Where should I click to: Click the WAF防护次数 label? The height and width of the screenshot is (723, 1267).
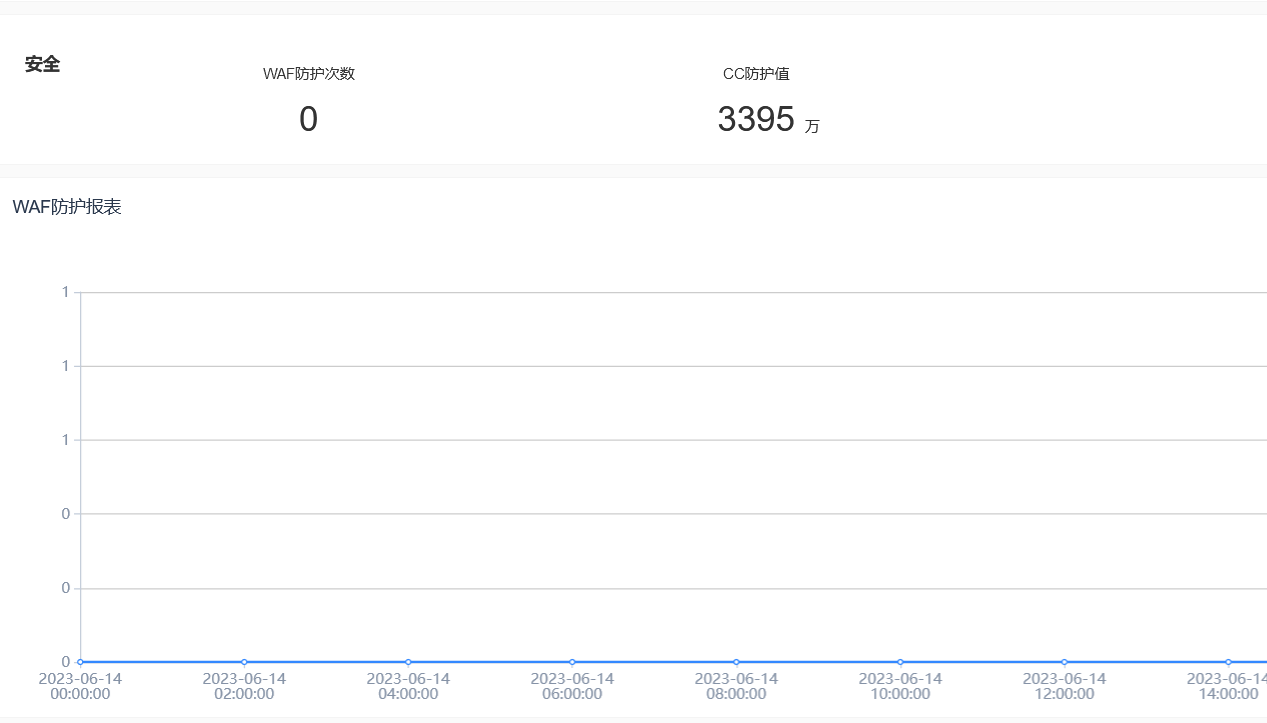coord(309,74)
